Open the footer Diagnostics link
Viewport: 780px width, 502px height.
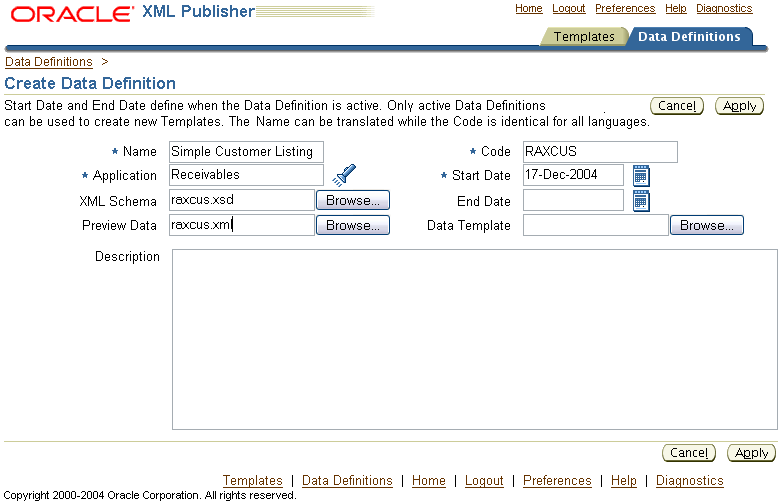[689, 481]
